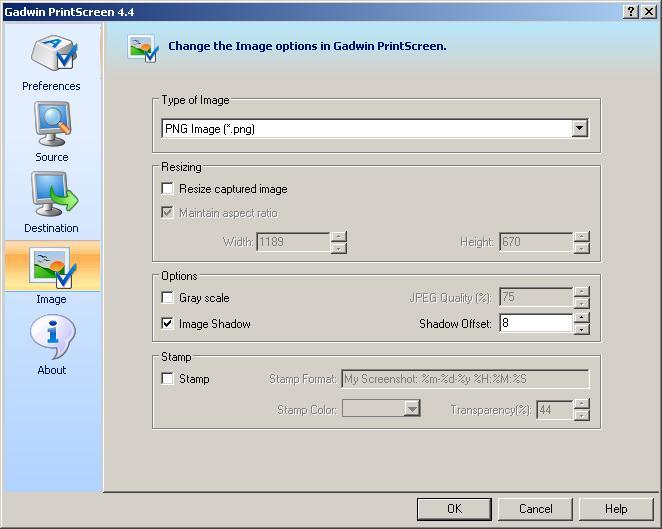Confirm settings with the OK button
Viewport: 662px width, 529px height.
pyautogui.click(x=454, y=509)
